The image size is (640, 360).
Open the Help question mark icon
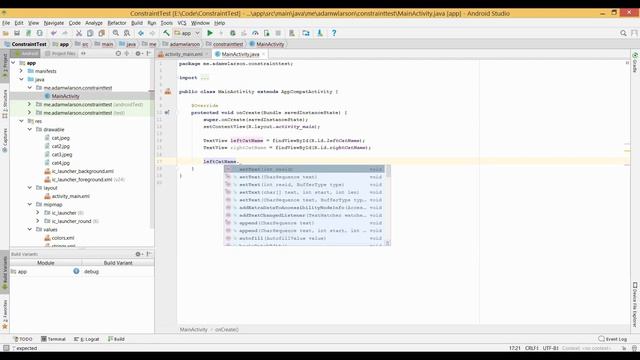[x=334, y=33]
